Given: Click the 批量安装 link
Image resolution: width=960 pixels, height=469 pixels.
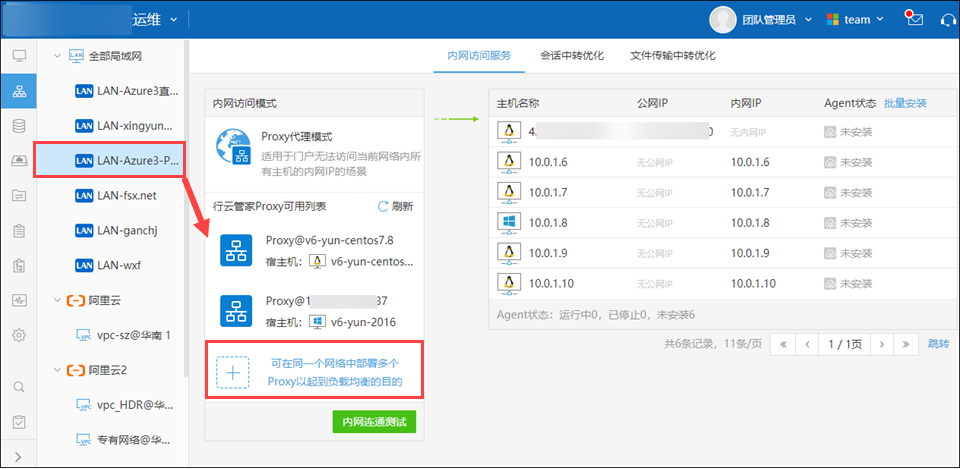Looking at the screenshot, I should click(905, 103).
